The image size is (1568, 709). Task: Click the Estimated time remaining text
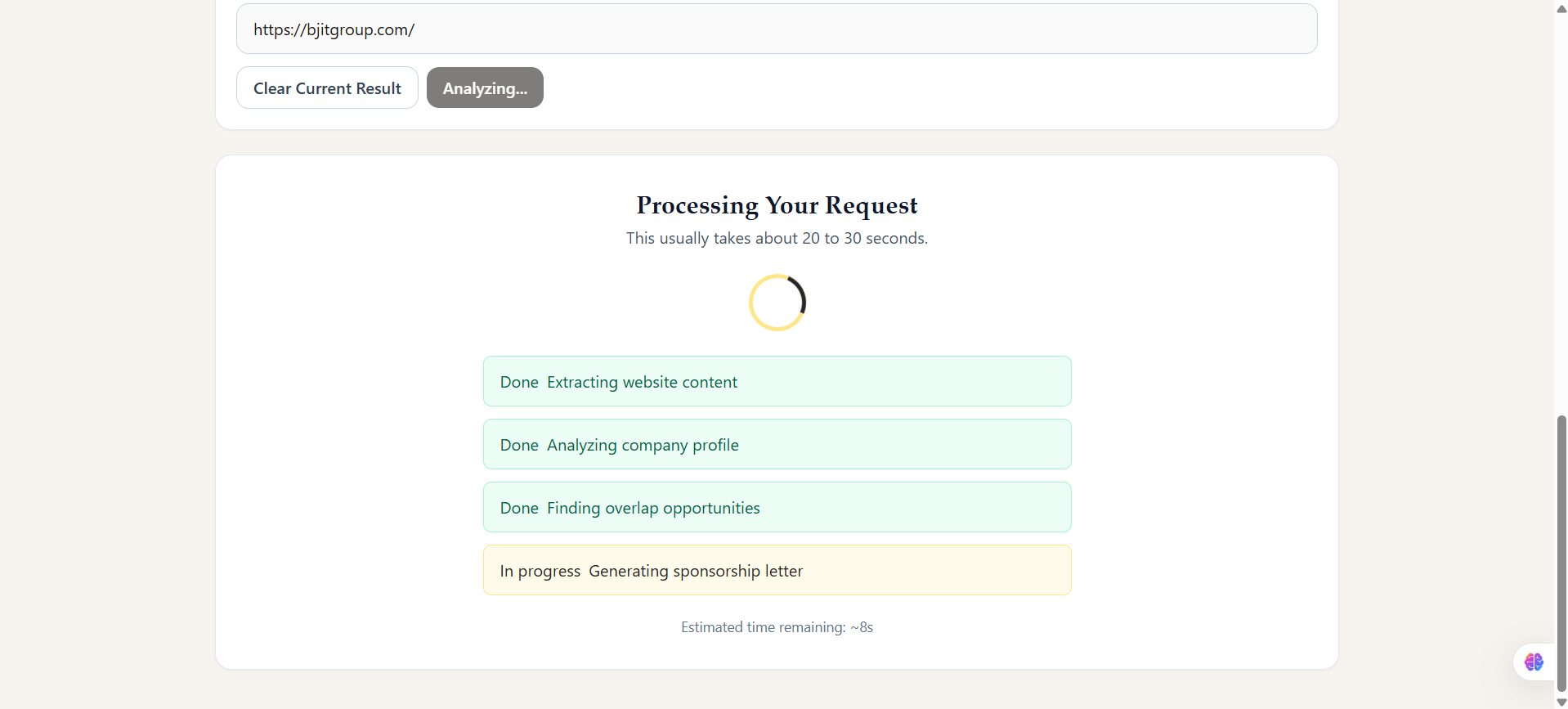[x=777, y=627]
